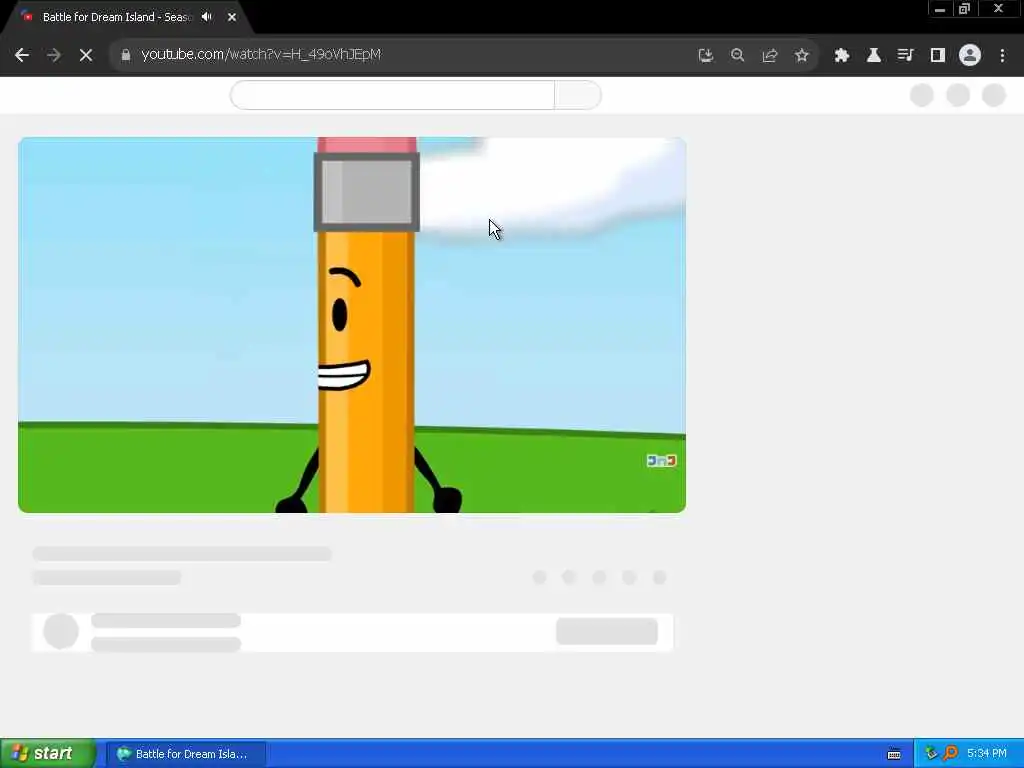Open the media controls playlist icon
The height and width of the screenshot is (768, 1024).
905,56
